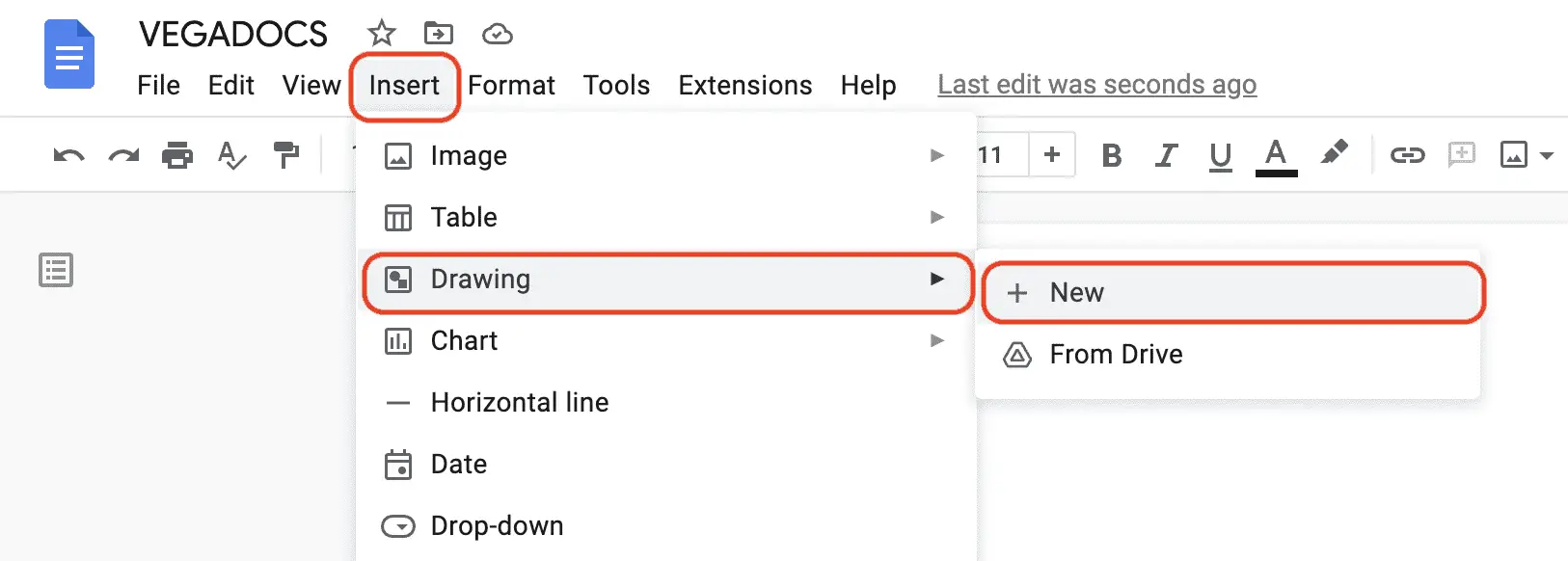Screen dimensions: 1568x561
Task: Open the Extensions menu
Action: (744, 85)
